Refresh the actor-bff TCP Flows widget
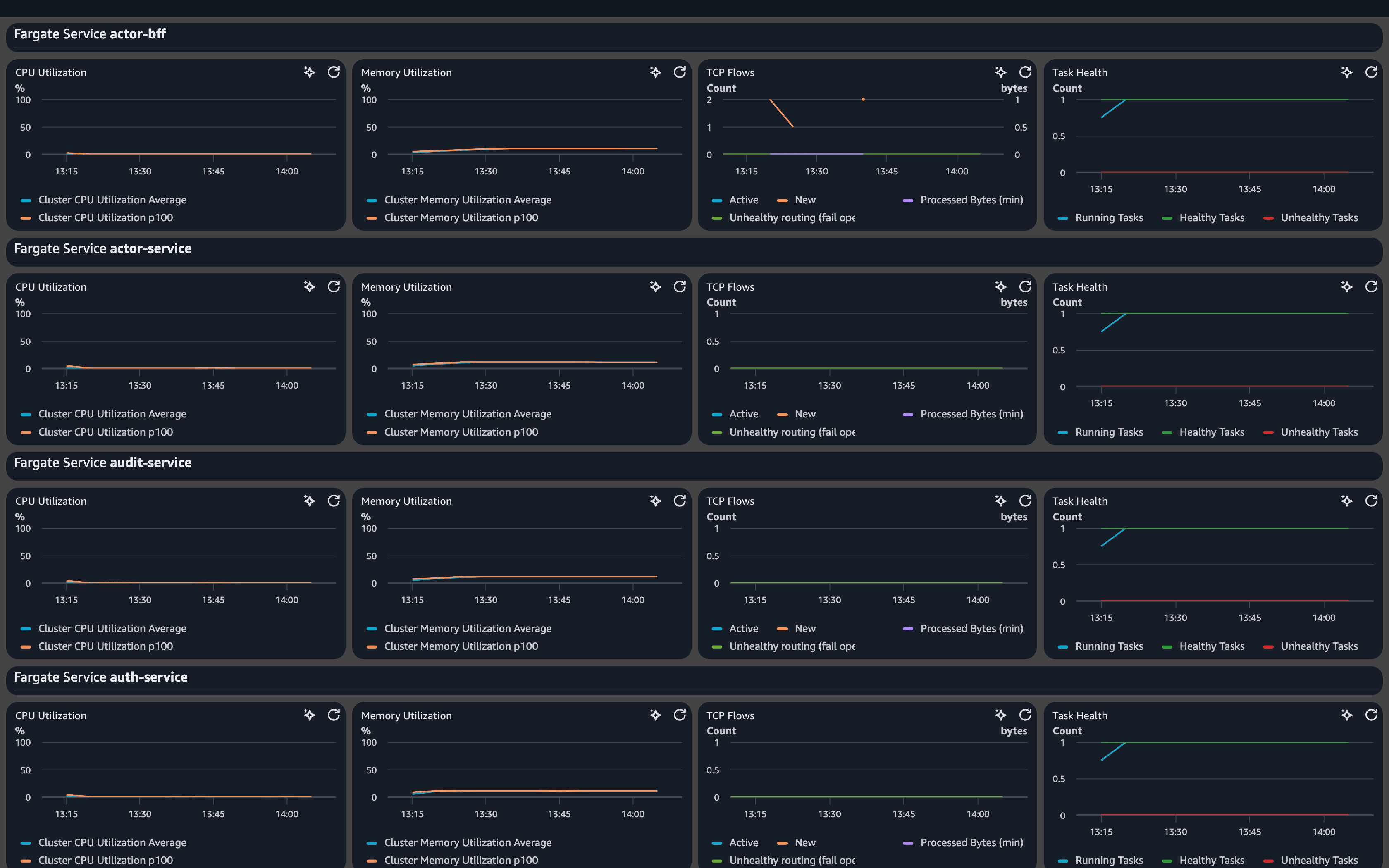1389x868 pixels. [1025, 72]
